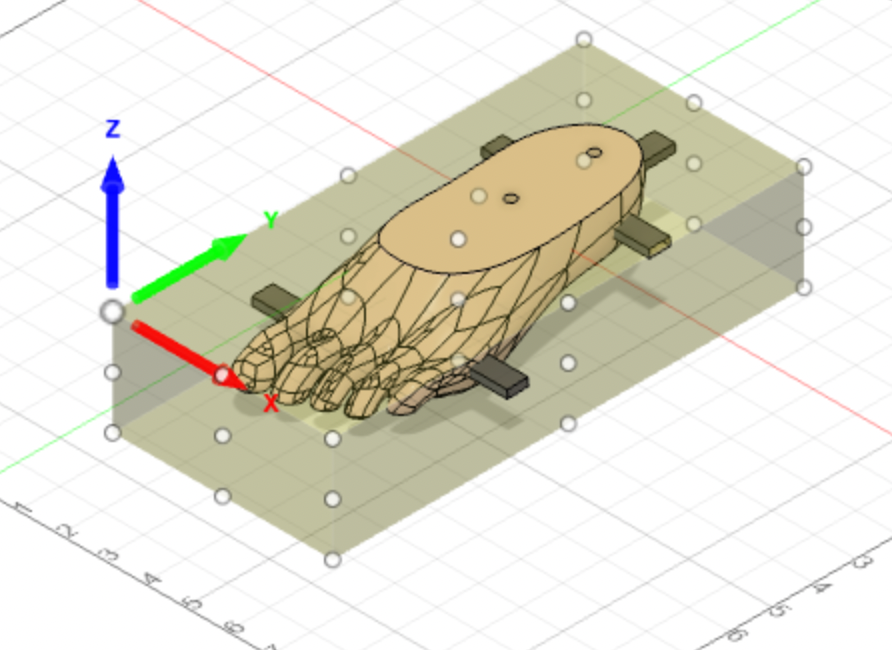Select stock point at top face center
Screen dimensions: 892x650
click(459, 239)
